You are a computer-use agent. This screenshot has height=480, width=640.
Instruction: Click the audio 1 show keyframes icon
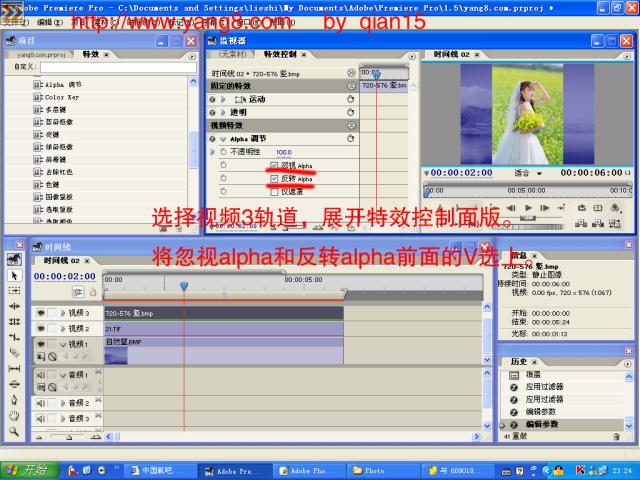click(x=52, y=387)
